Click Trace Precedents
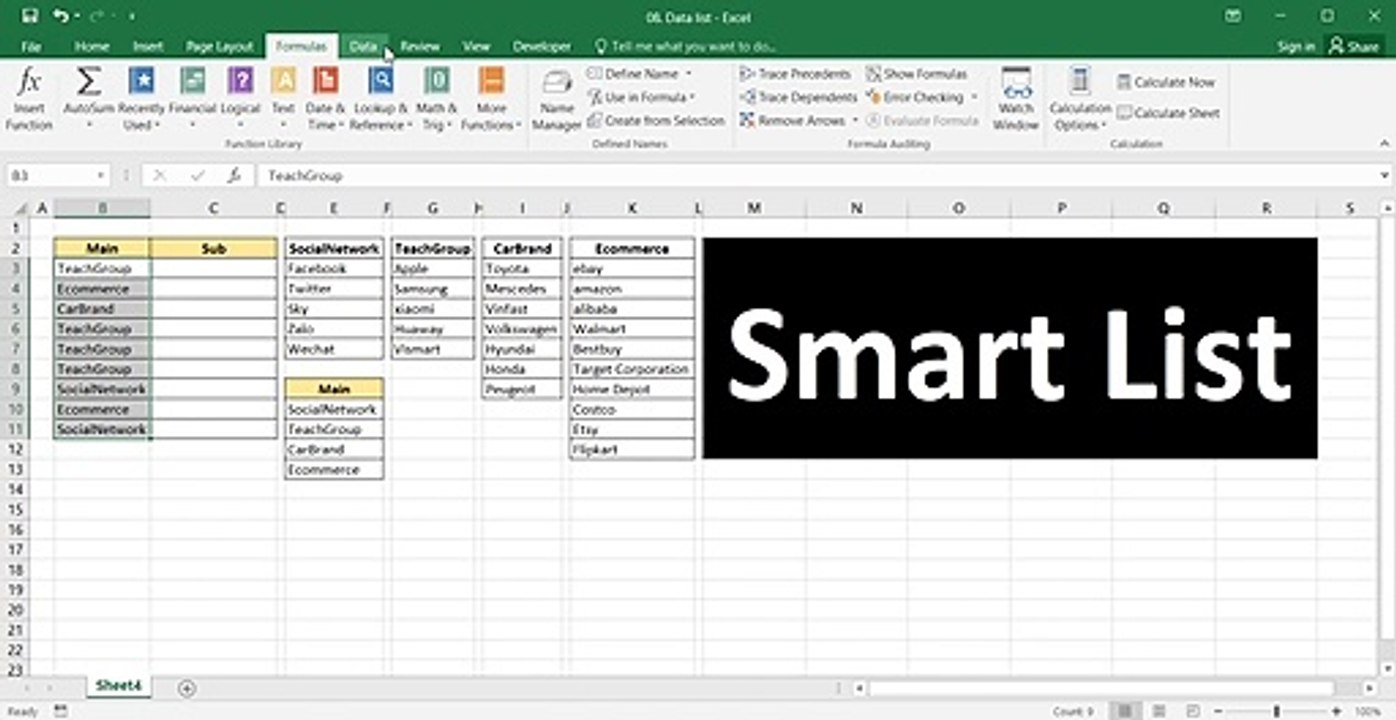The image size is (1396, 720). coord(796,74)
